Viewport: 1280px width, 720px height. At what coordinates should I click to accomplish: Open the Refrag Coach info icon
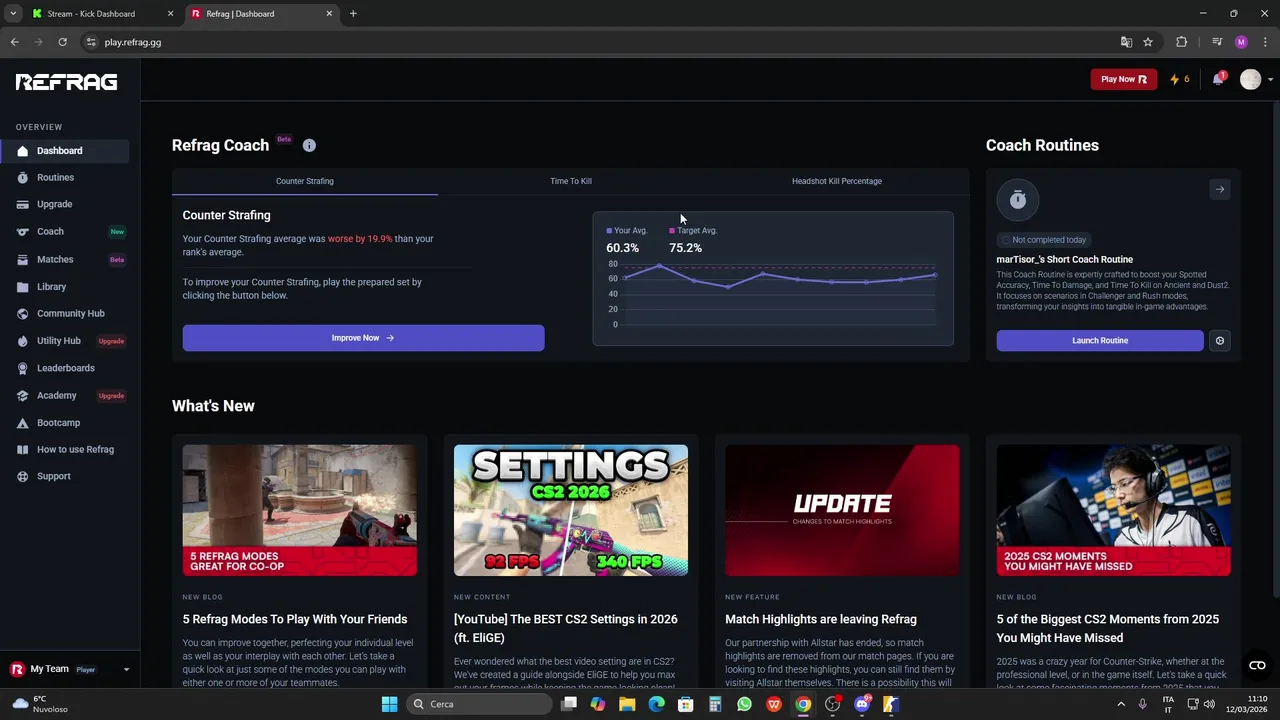[309, 145]
